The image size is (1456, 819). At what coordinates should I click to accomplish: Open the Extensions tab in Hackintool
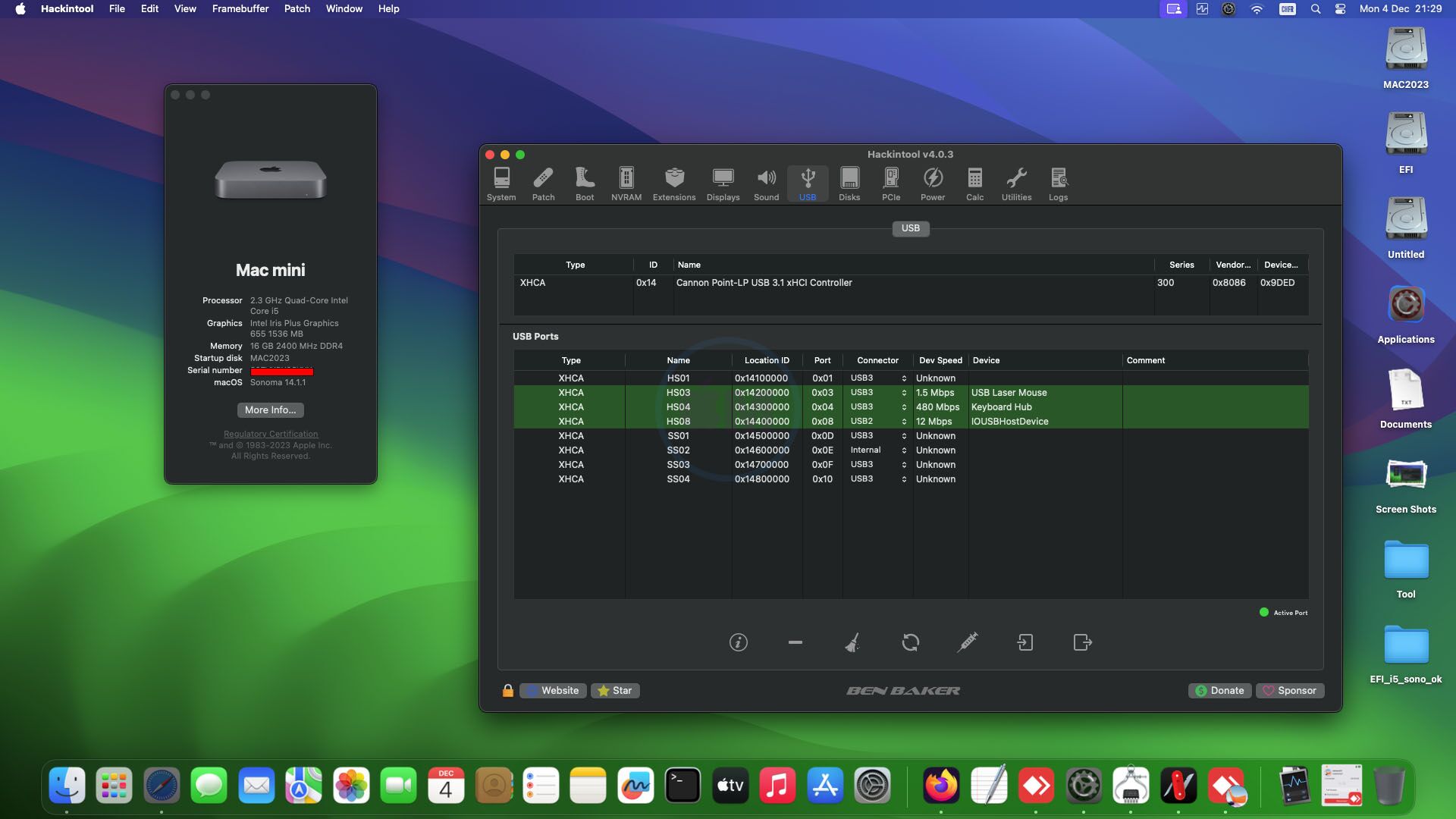click(674, 184)
